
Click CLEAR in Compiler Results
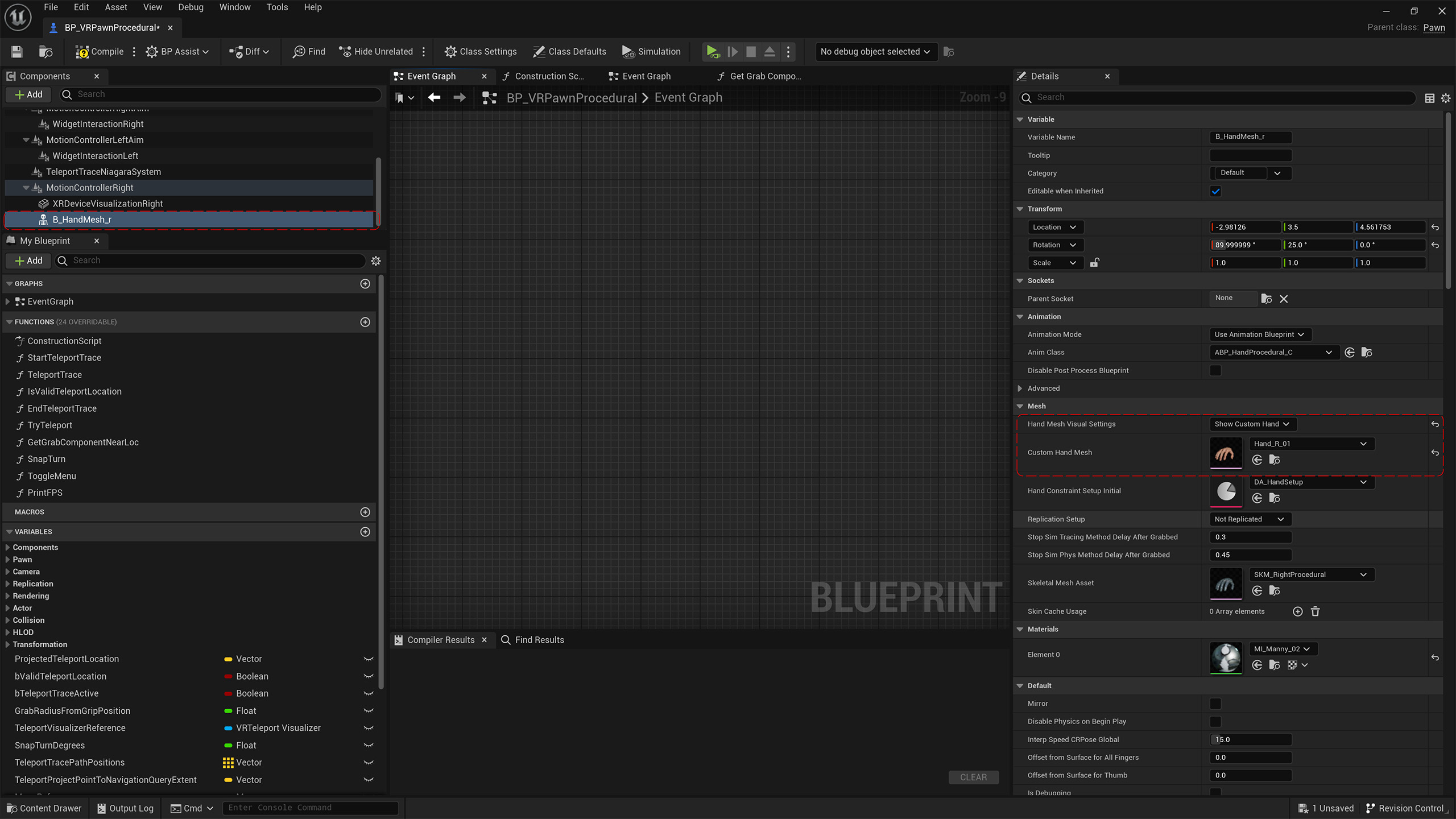tap(973, 777)
